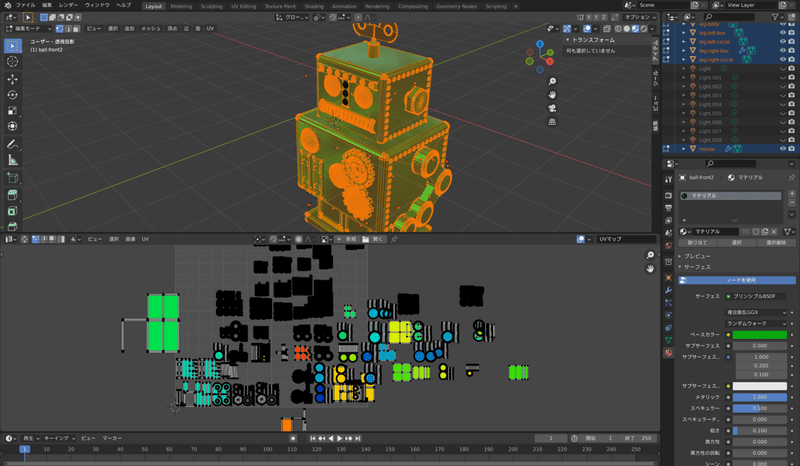Open the edit mode selector dropdown

click(29, 29)
